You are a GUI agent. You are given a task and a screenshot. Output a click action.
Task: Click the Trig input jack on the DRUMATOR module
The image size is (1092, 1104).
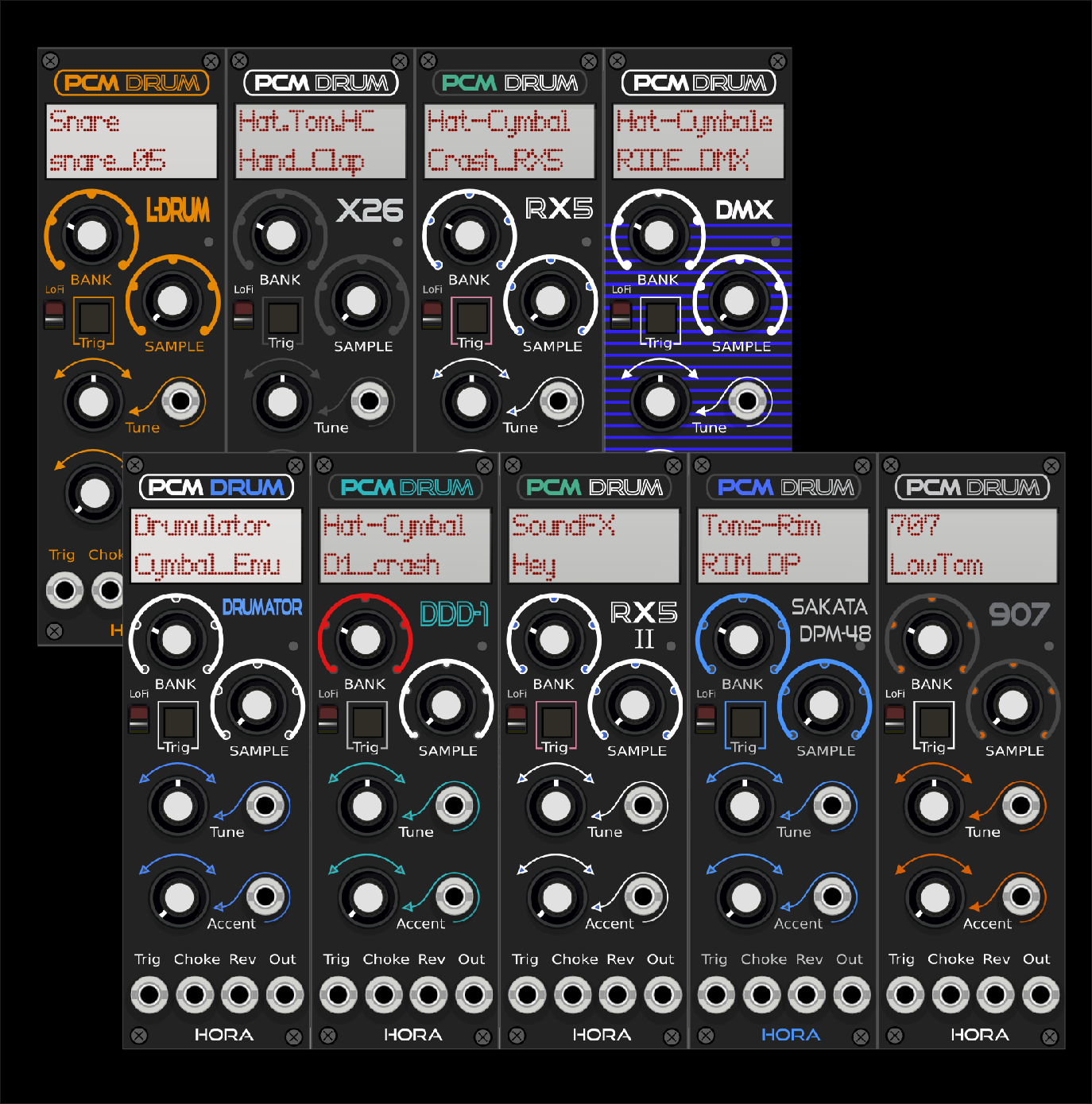[x=149, y=994]
